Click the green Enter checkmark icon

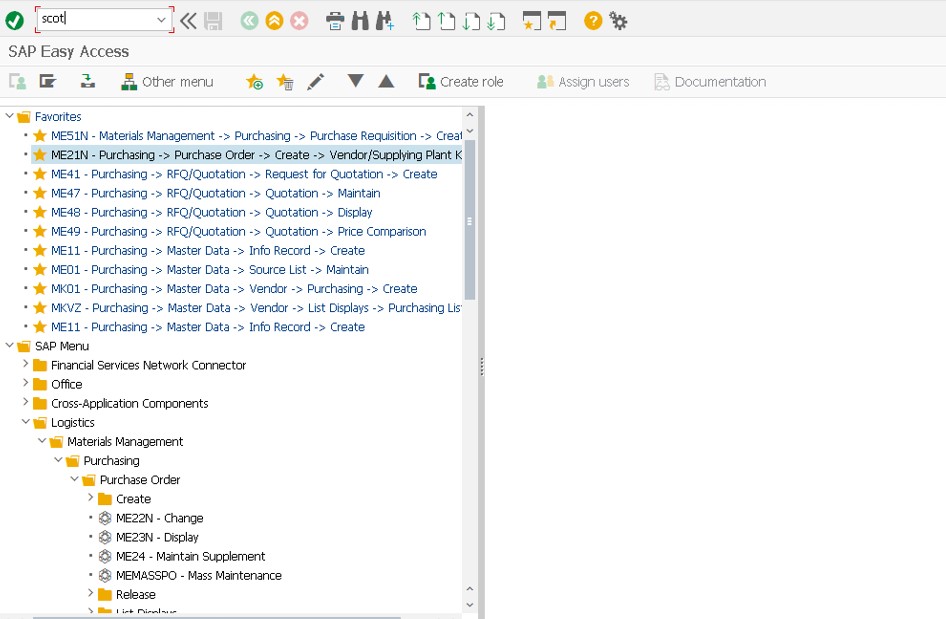point(14,21)
